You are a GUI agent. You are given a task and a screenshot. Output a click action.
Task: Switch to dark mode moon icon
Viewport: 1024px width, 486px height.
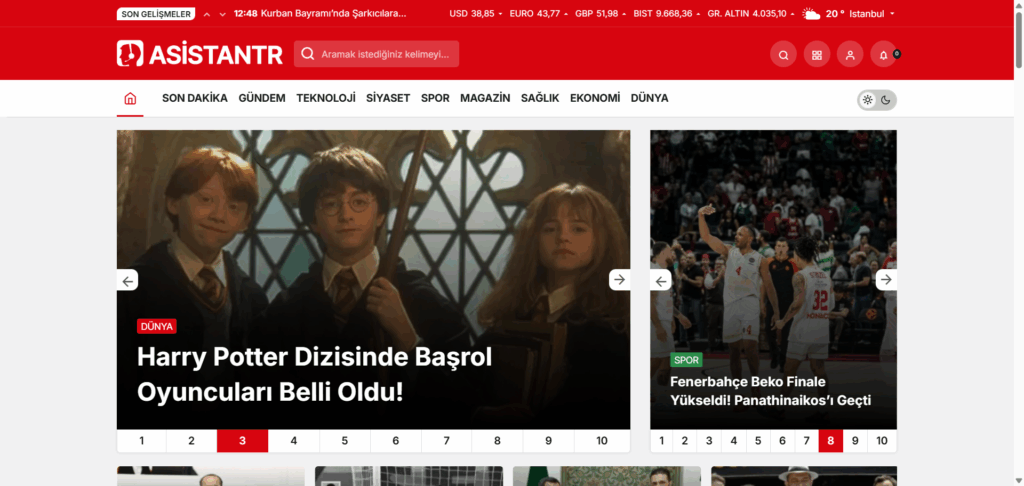click(x=886, y=100)
